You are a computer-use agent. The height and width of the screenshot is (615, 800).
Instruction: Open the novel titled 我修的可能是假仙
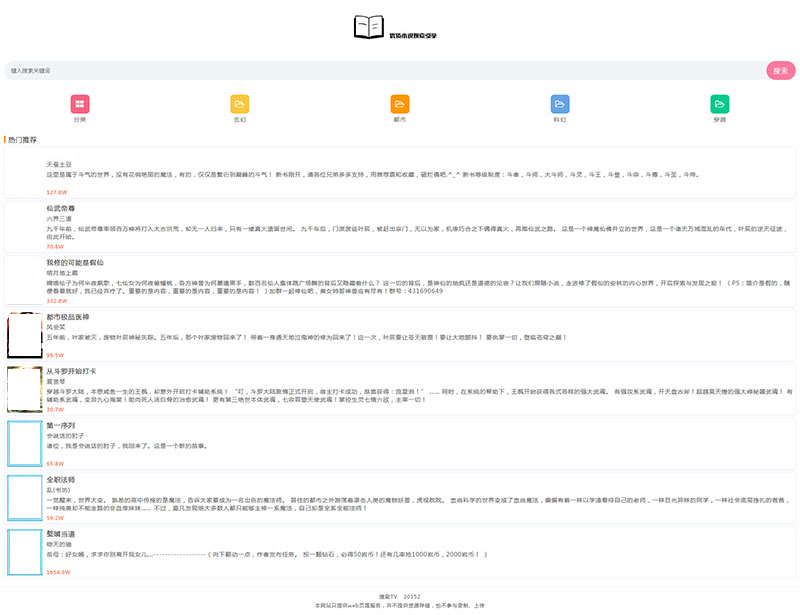(x=75, y=262)
